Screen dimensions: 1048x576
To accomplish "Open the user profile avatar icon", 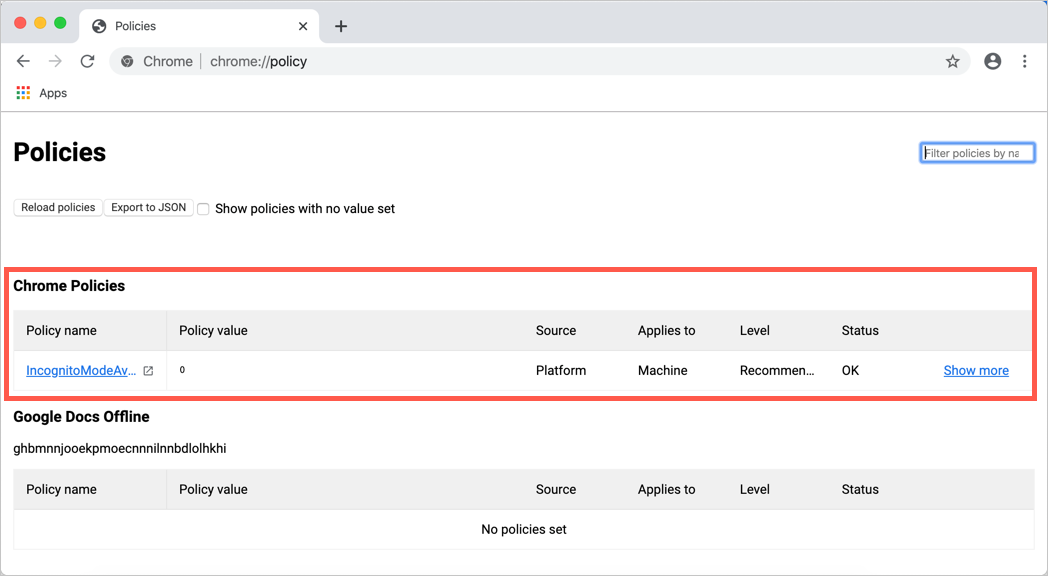I will click(992, 61).
